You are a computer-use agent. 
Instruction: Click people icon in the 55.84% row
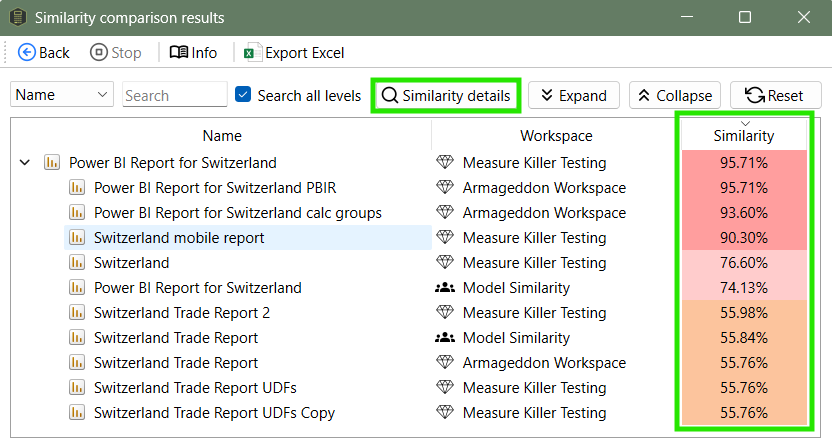coord(445,337)
